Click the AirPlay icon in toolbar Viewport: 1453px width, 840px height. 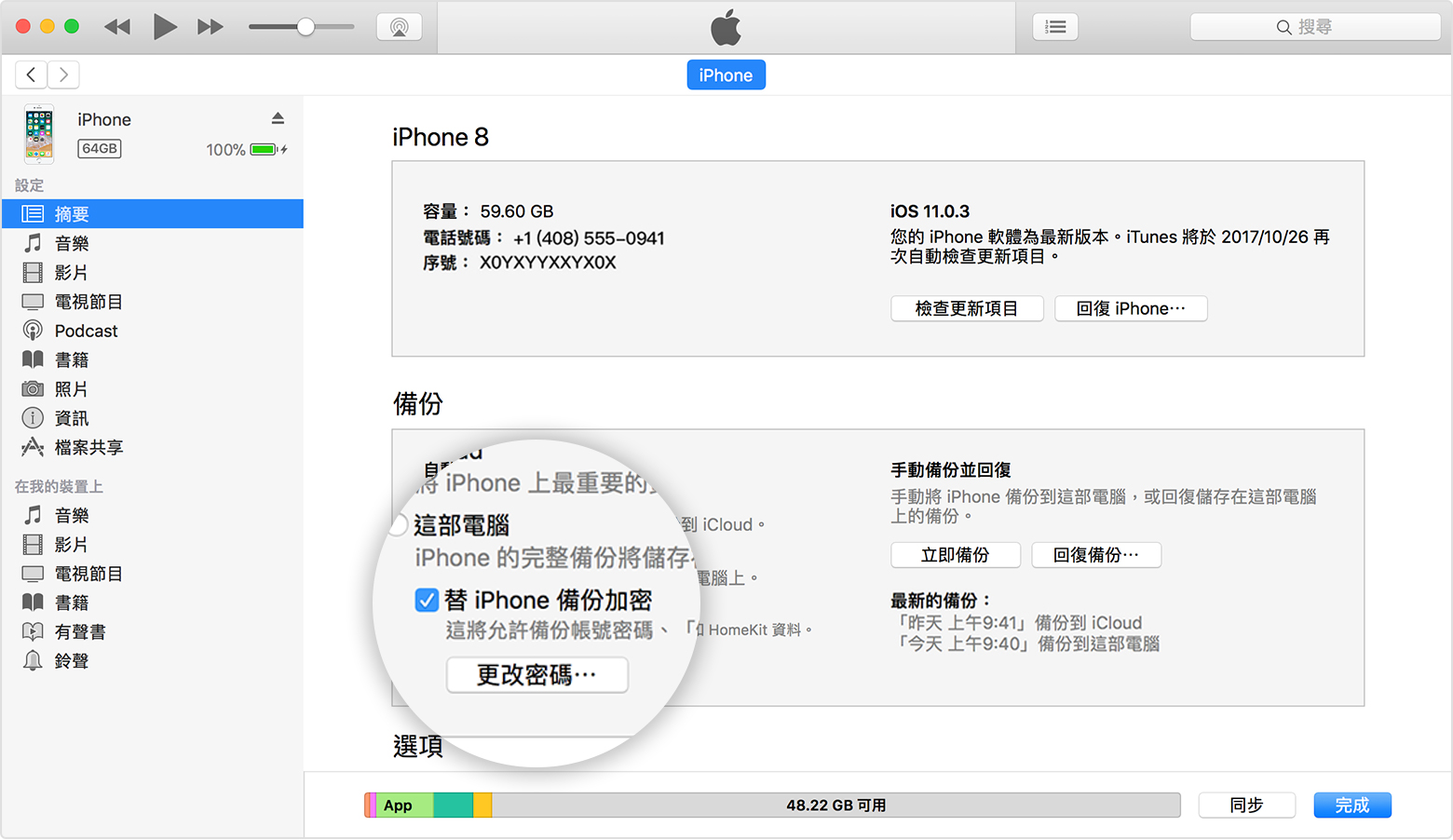(x=399, y=27)
